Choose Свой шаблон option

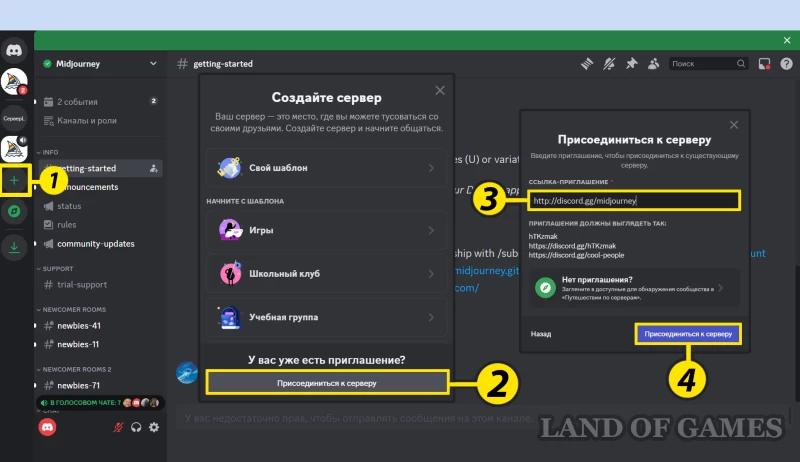point(327,168)
